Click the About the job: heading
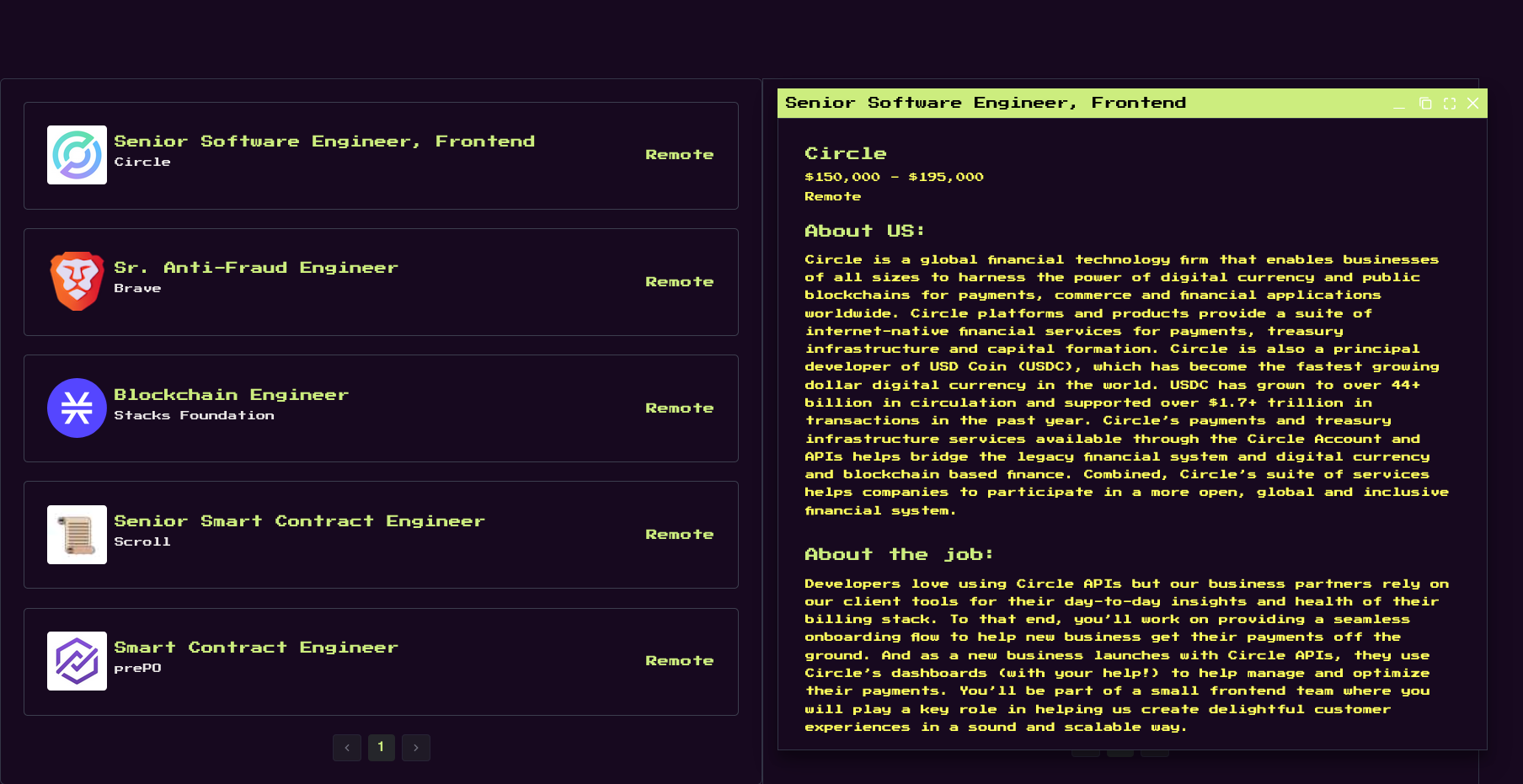This screenshot has width=1523, height=784. click(899, 554)
